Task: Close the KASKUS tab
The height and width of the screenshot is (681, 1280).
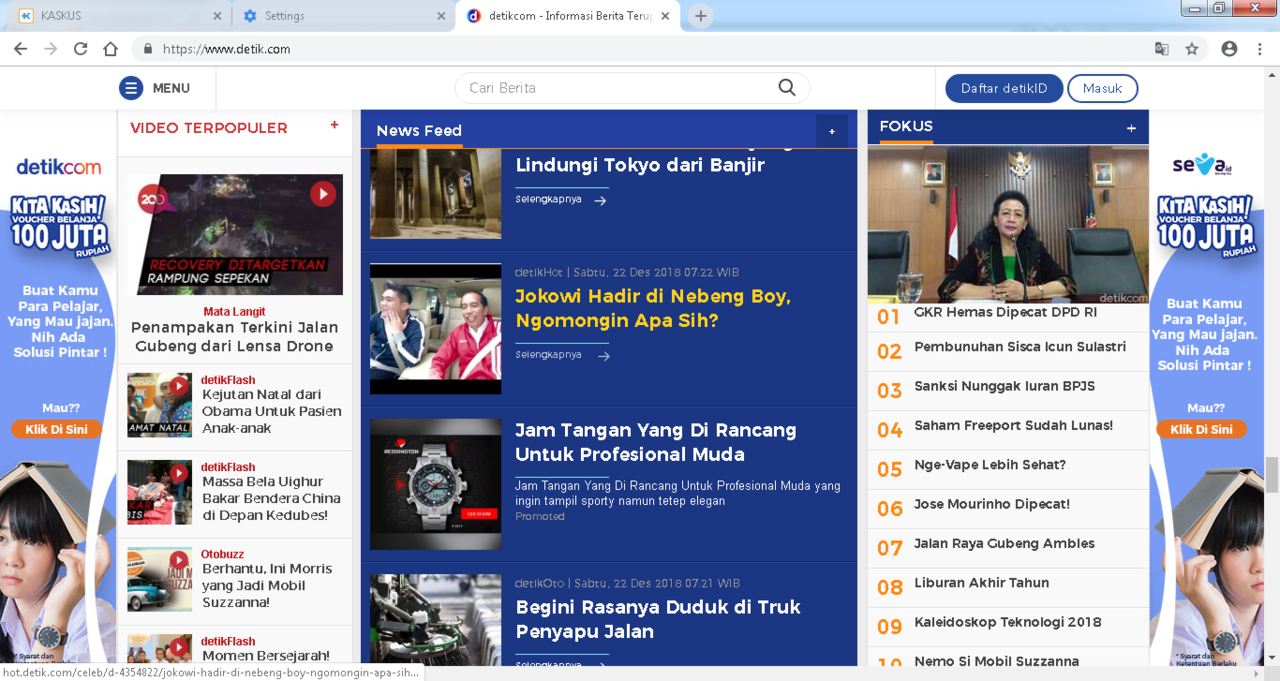Action: click(218, 16)
